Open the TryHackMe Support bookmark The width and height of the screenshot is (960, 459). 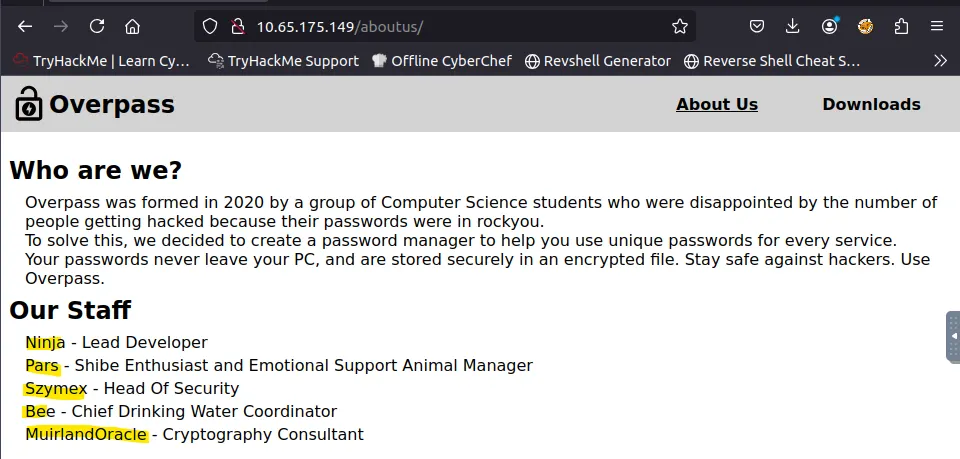(x=283, y=61)
